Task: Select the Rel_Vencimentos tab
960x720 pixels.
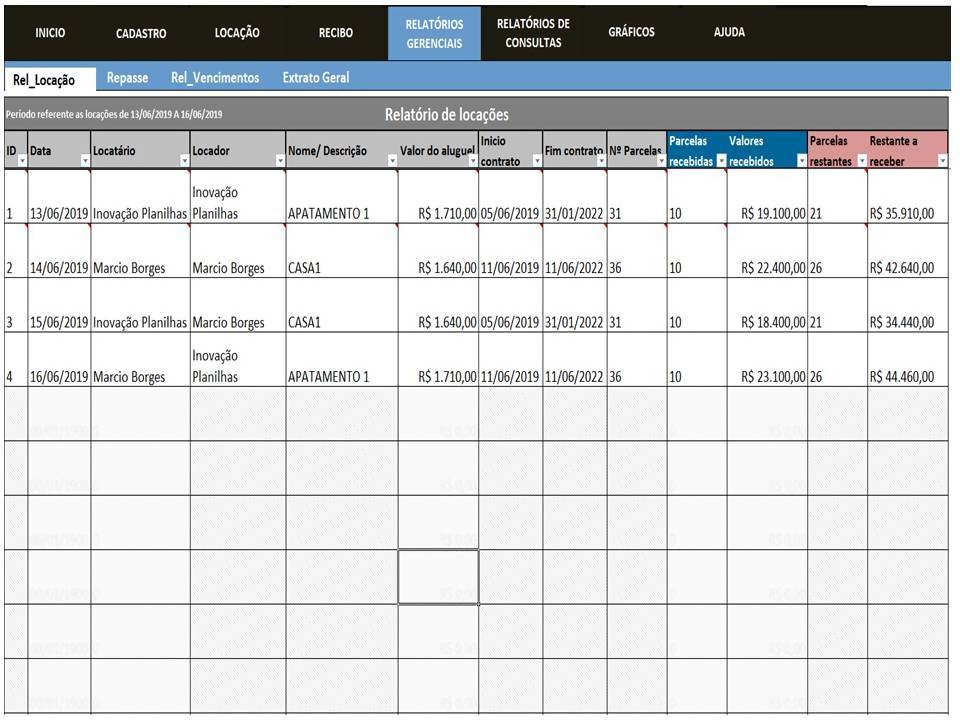Action: click(x=215, y=78)
